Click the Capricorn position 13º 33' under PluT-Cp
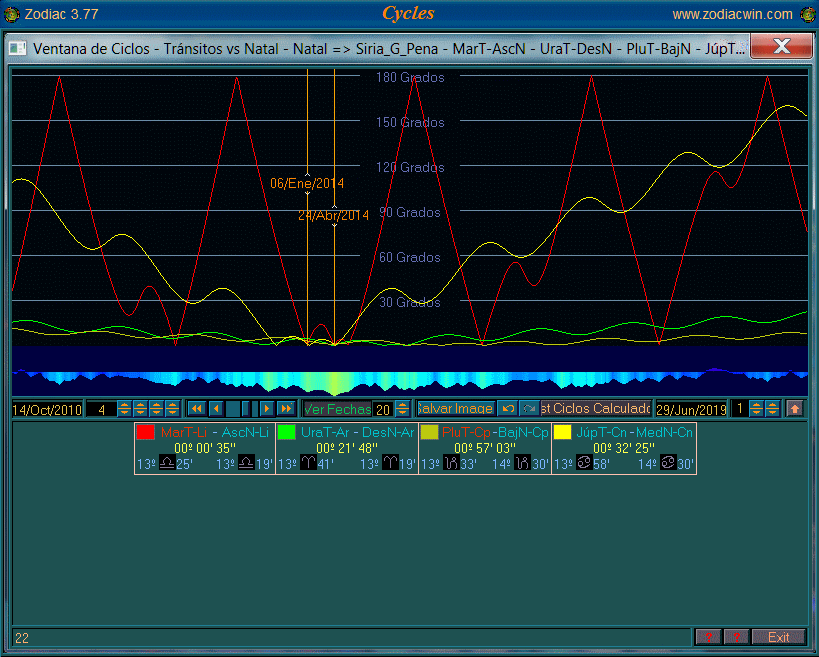 pyautogui.click(x=448, y=464)
